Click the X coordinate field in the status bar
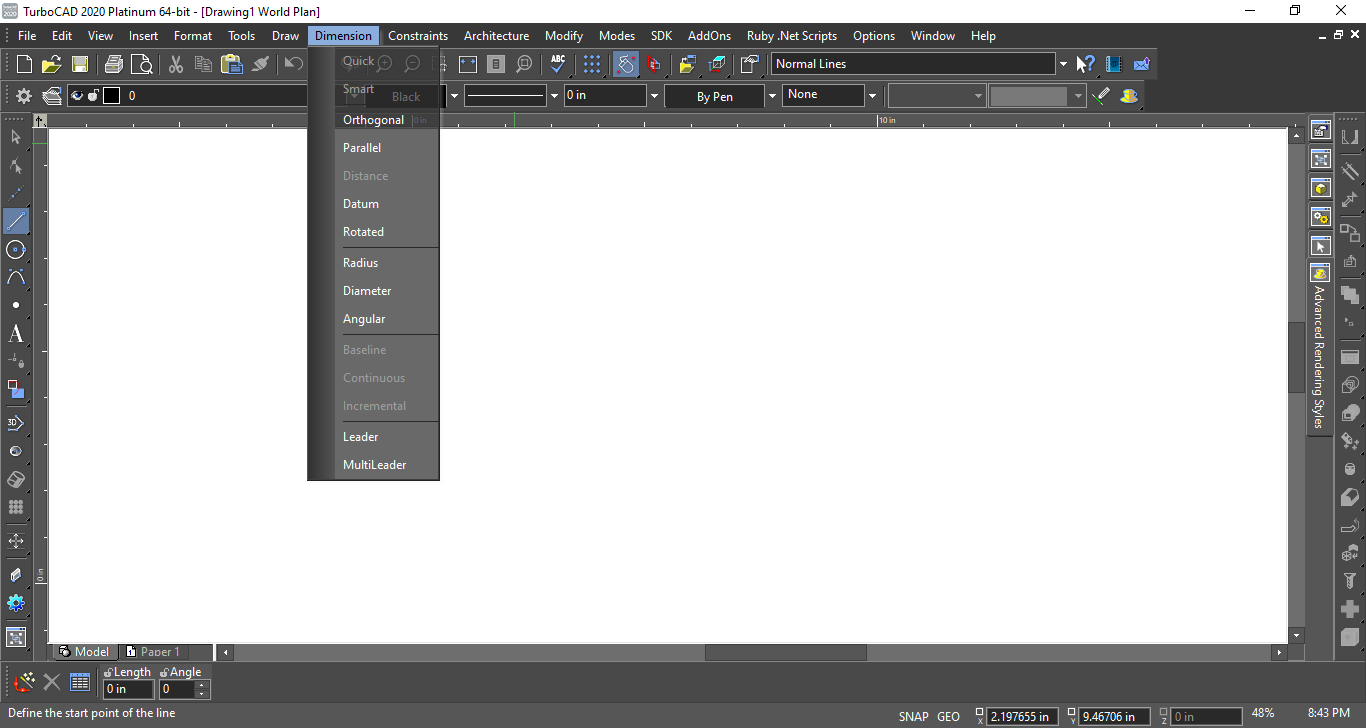This screenshot has width=1366, height=728. coord(1021,716)
